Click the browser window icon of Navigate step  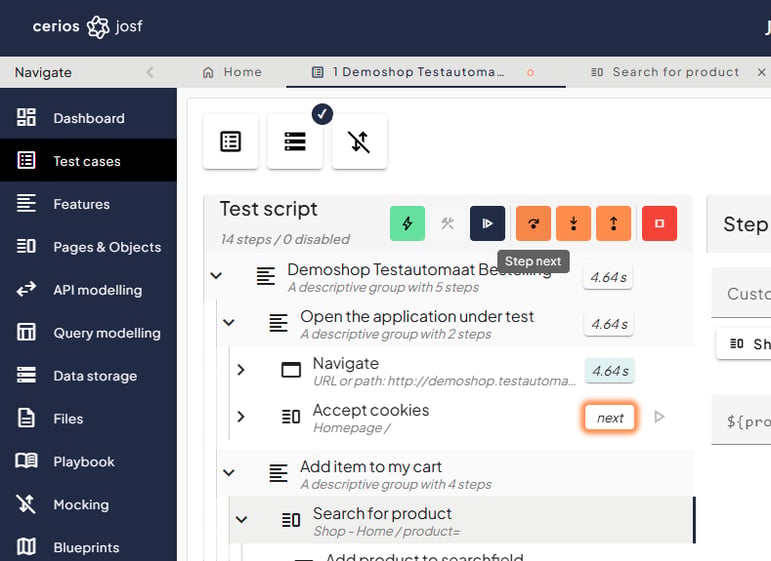pyautogui.click(x=291, y=370)
